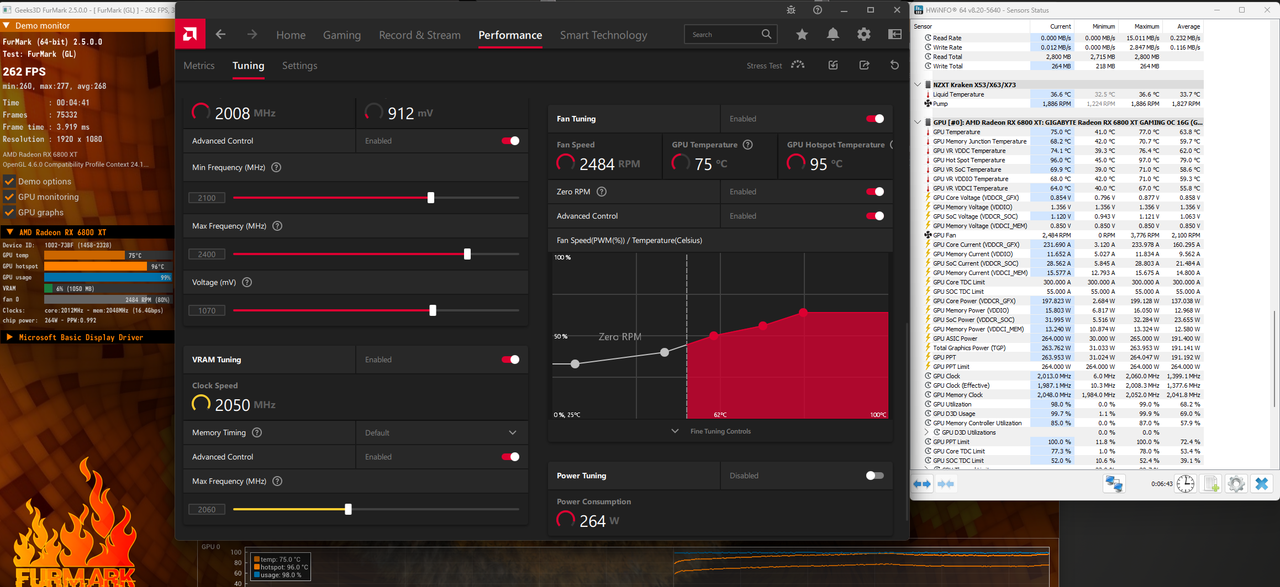This screenshot has width=1280, height=587.
Task: Go back with the left arrow
Action: (x=221, y=34)
